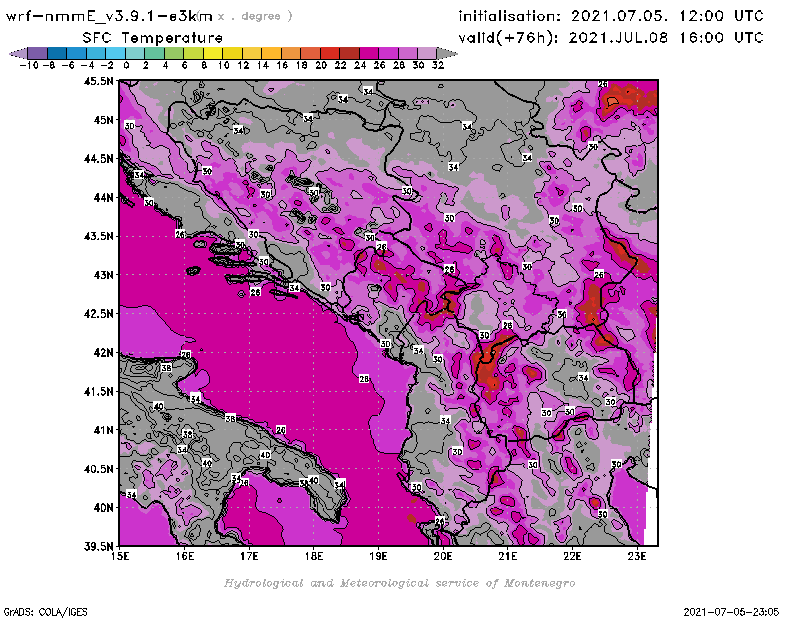Viewport: 800px width, 618px height.
Task: Click the grey above-32 legend arrow
Action: point(447,53)
